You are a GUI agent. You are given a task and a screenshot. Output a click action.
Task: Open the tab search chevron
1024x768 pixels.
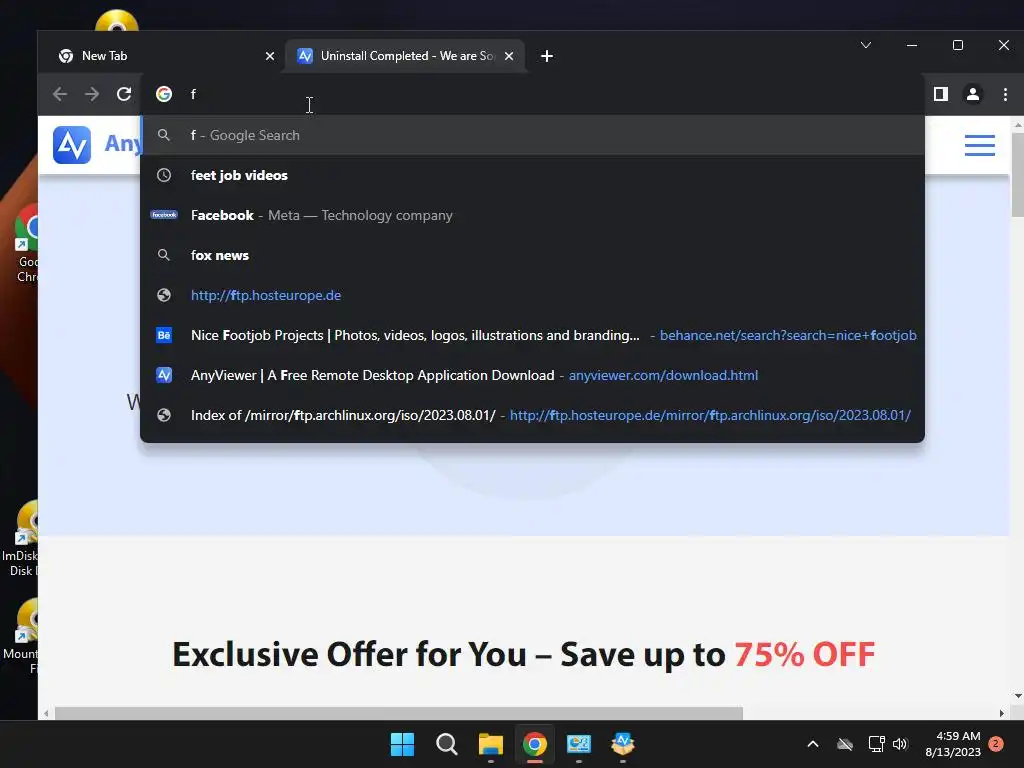pos(866,45)
